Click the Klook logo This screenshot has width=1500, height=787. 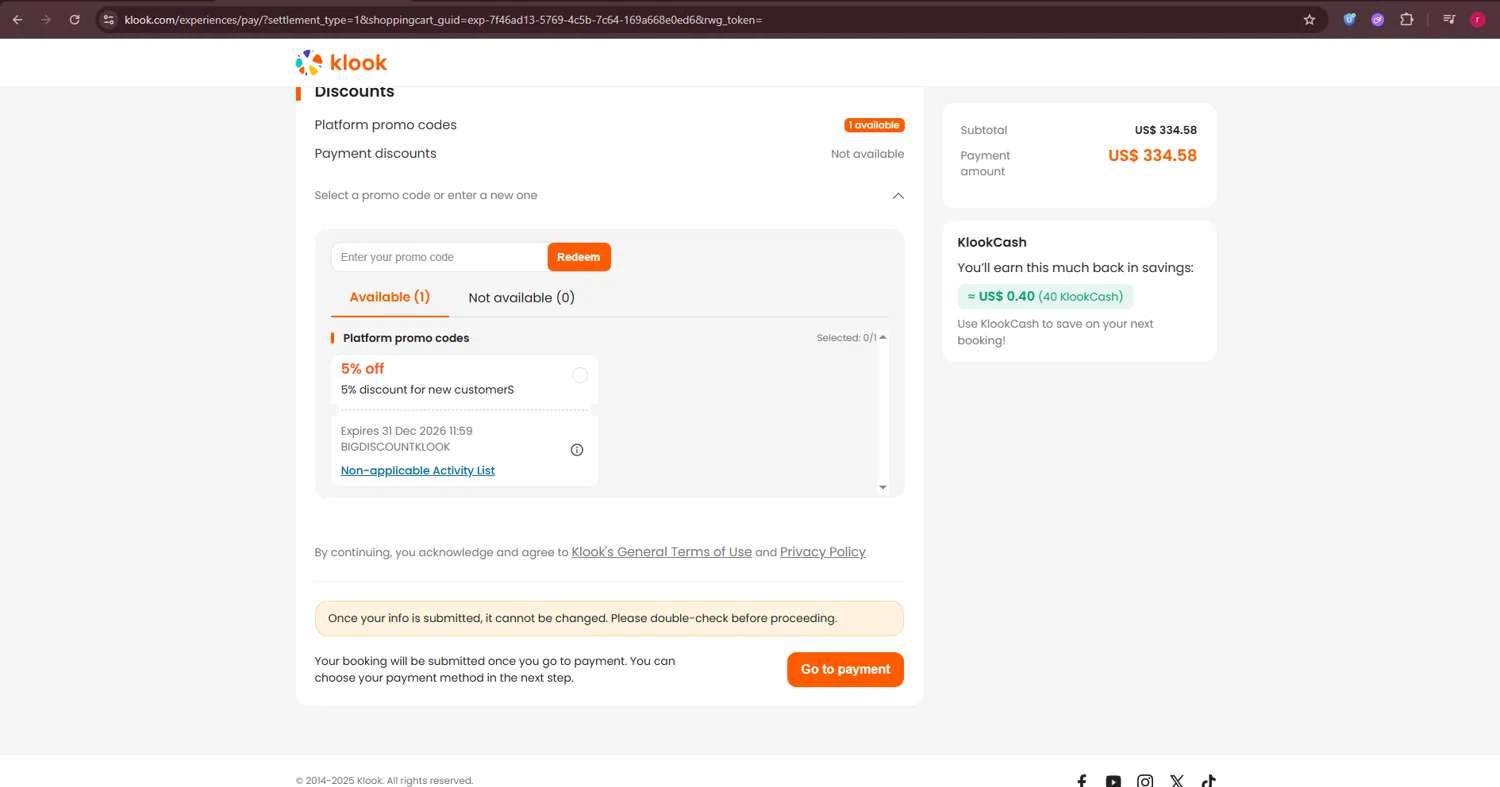341,63
